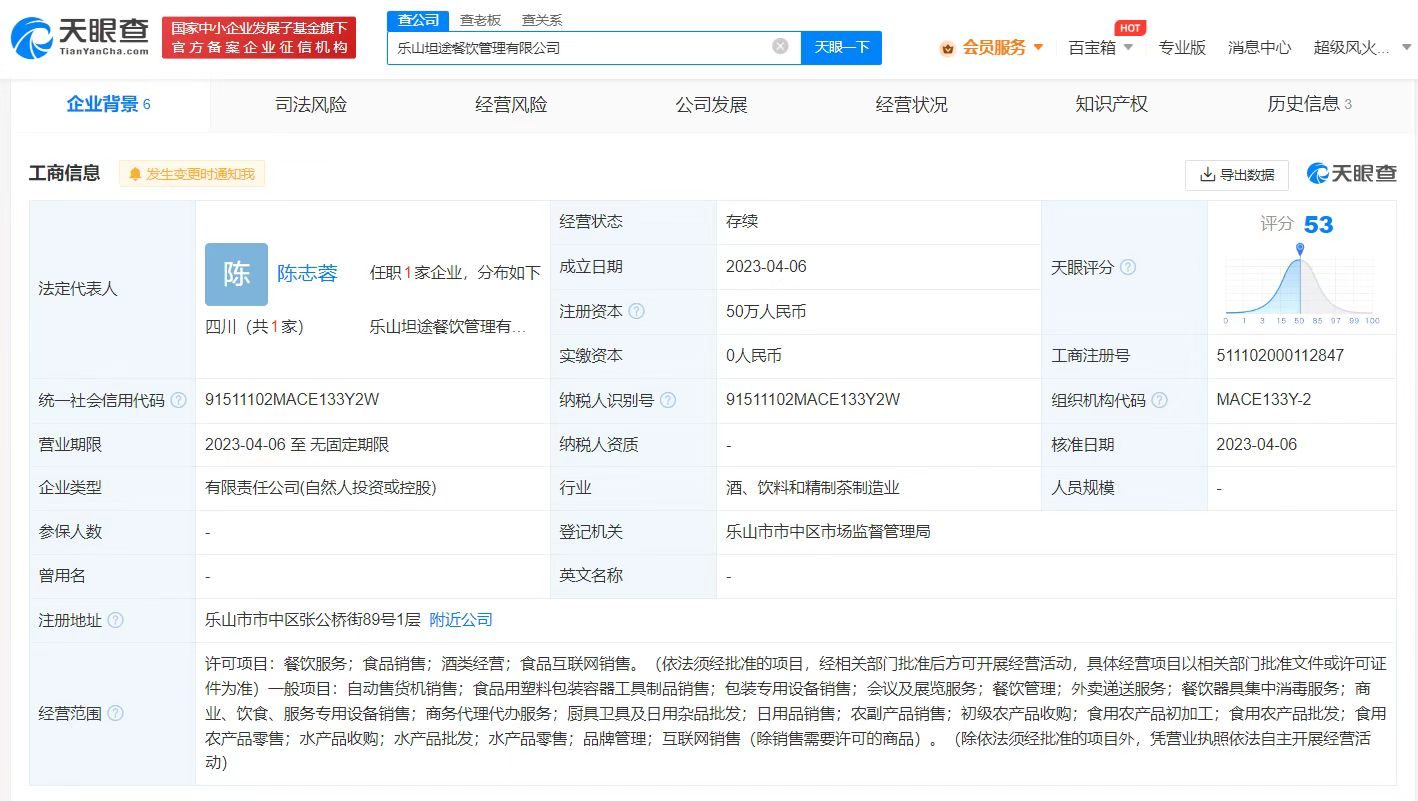
Task: Click the 发生变更时通知我 bell icon
Action: point(137,174)
